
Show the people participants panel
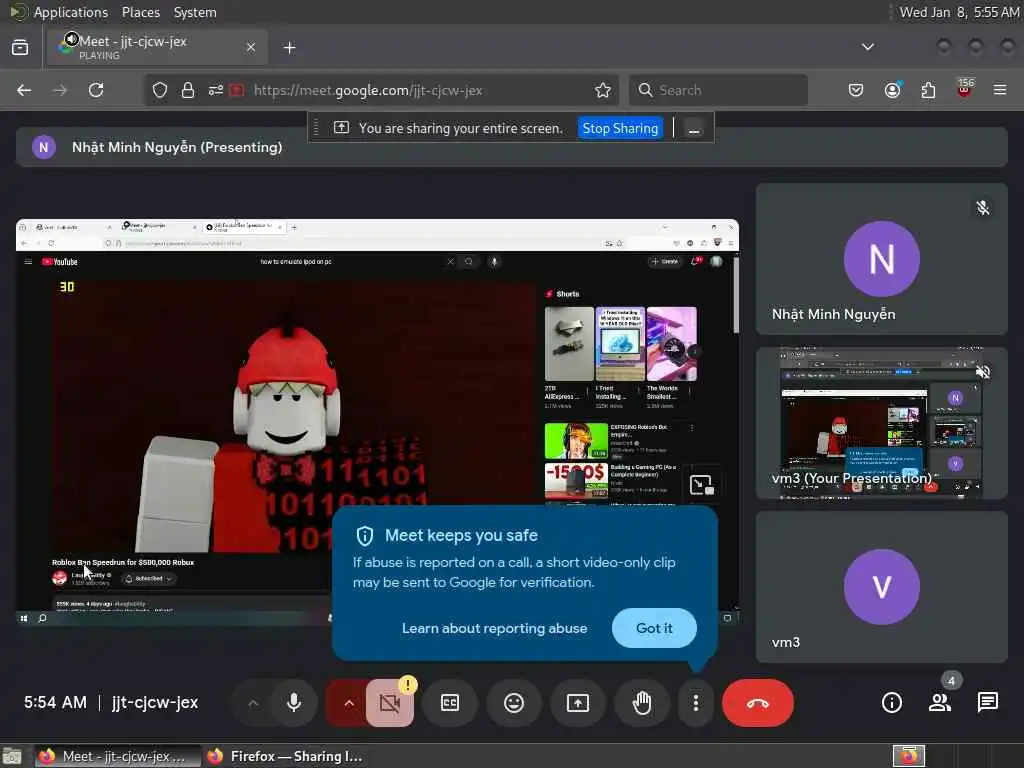coord(940,703)
